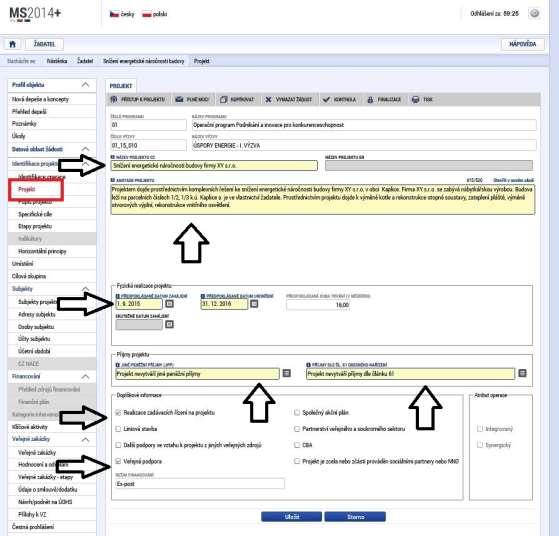The image size is (559, 536).
Task: Open the list picker for jiné peněžní příjmy
Action: click(x=287, y=373)
